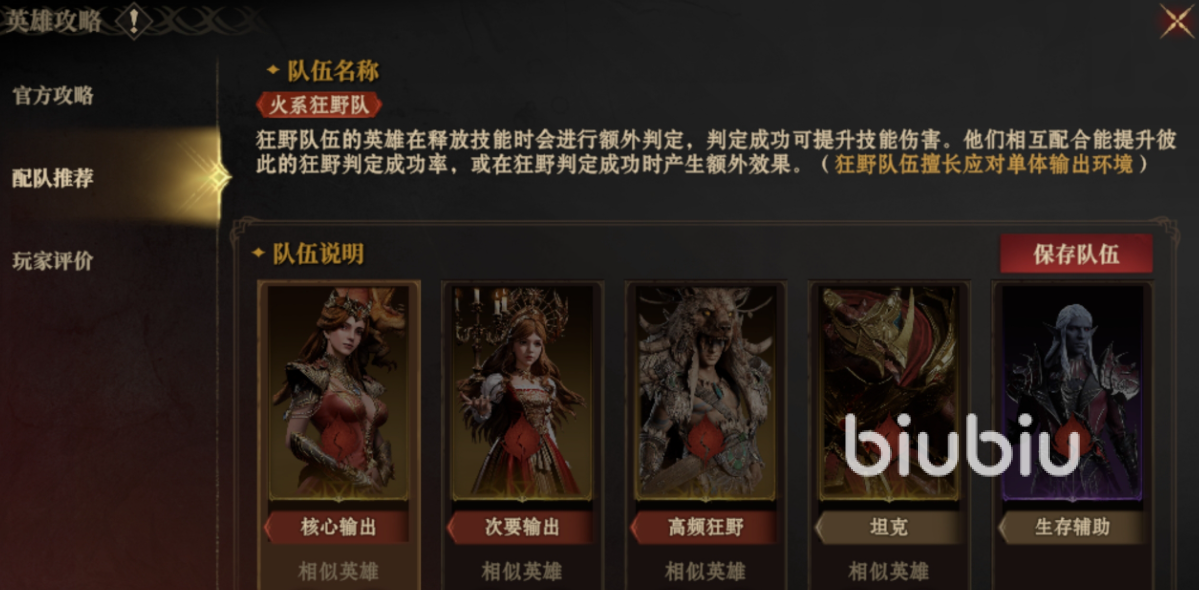Screen dimensions: 1199x590
Task: Click the 核心输出 role label
Action: pos(336,527)
